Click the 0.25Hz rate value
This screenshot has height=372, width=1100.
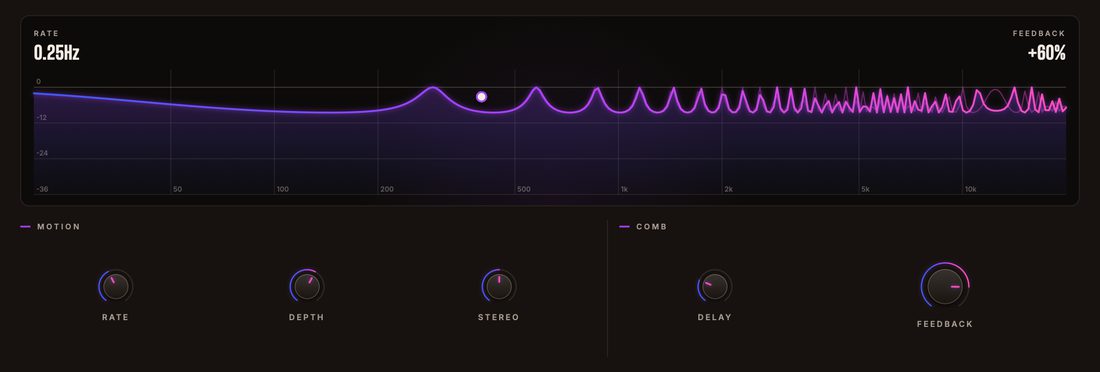click(56, 53)
